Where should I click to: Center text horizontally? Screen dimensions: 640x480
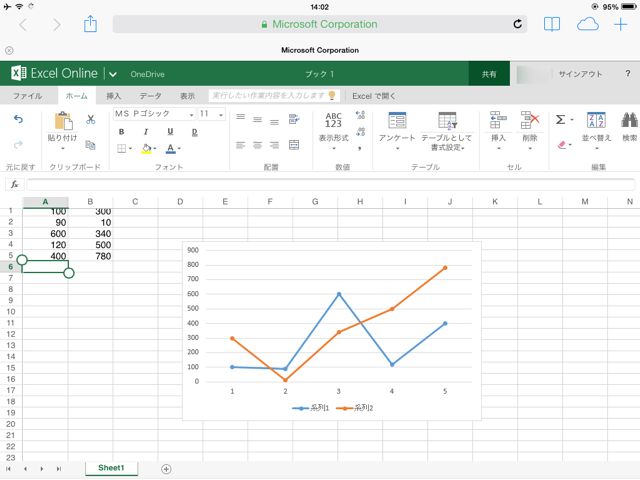(258, 145)
